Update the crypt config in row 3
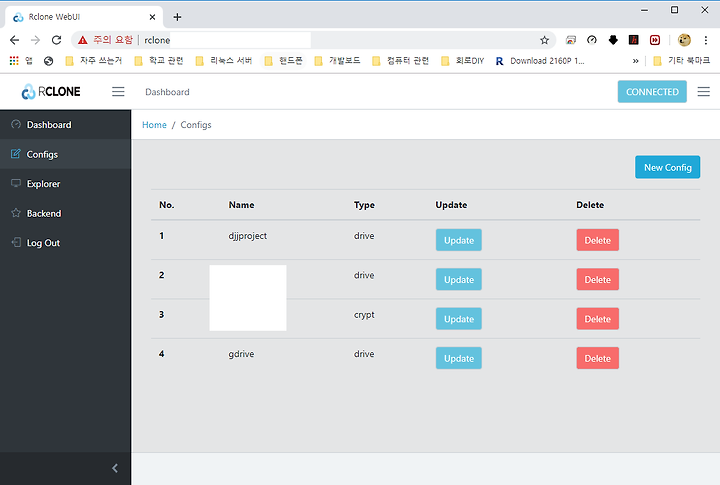720x485 pixels. coord(459,319)
